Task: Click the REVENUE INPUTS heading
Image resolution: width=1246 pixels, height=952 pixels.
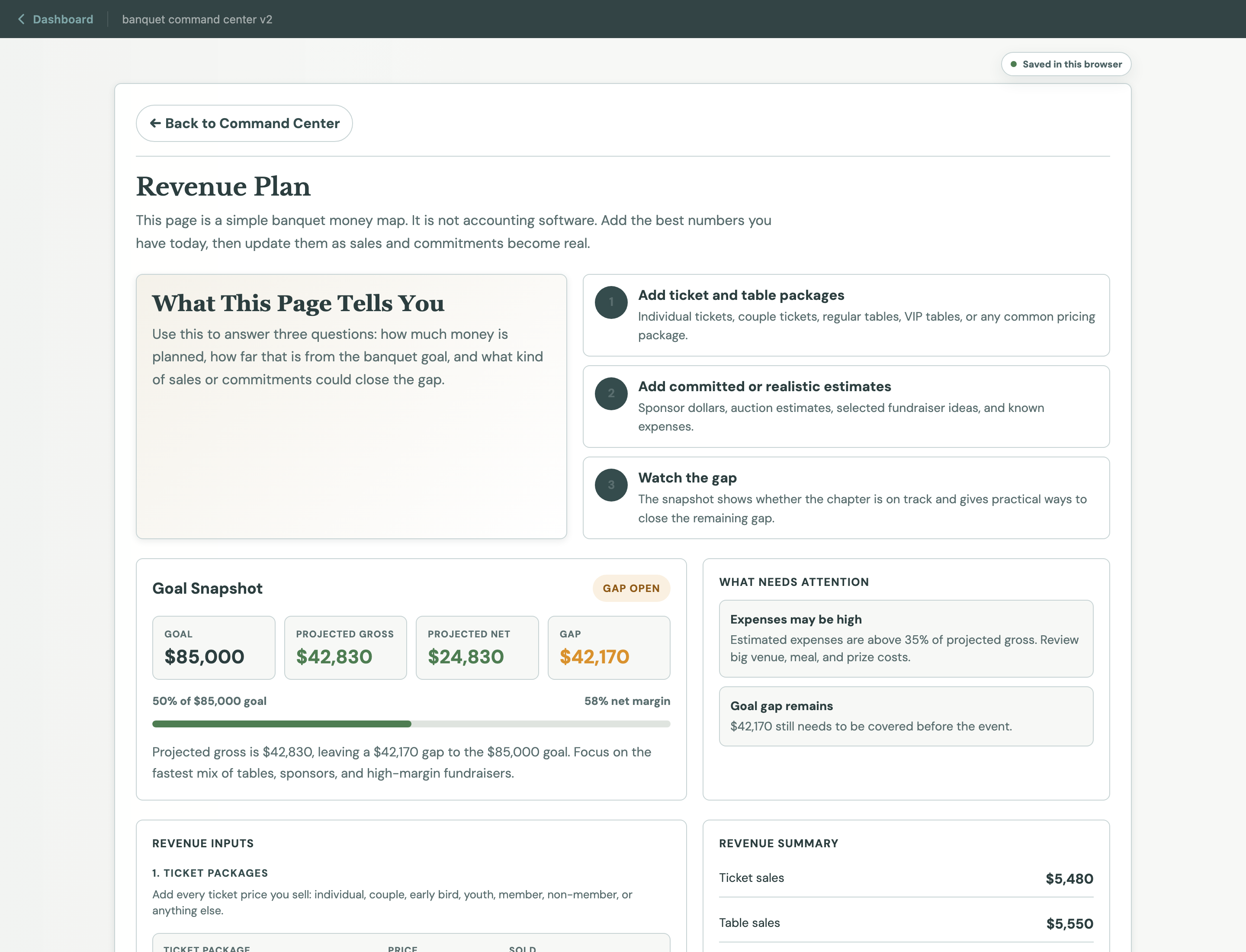Action: click(203, 843)
